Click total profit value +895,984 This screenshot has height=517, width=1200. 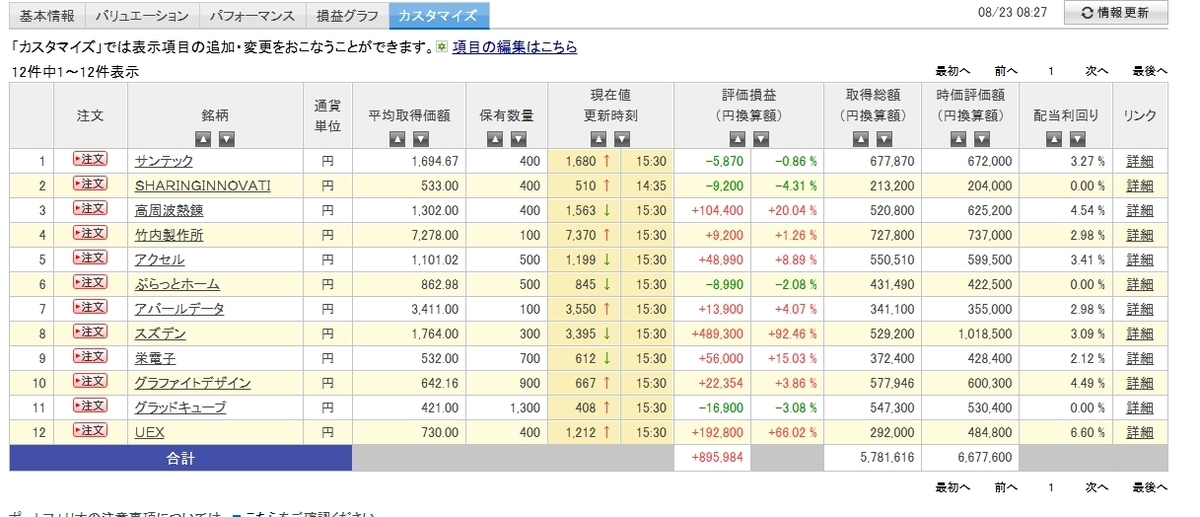(717, 457)
